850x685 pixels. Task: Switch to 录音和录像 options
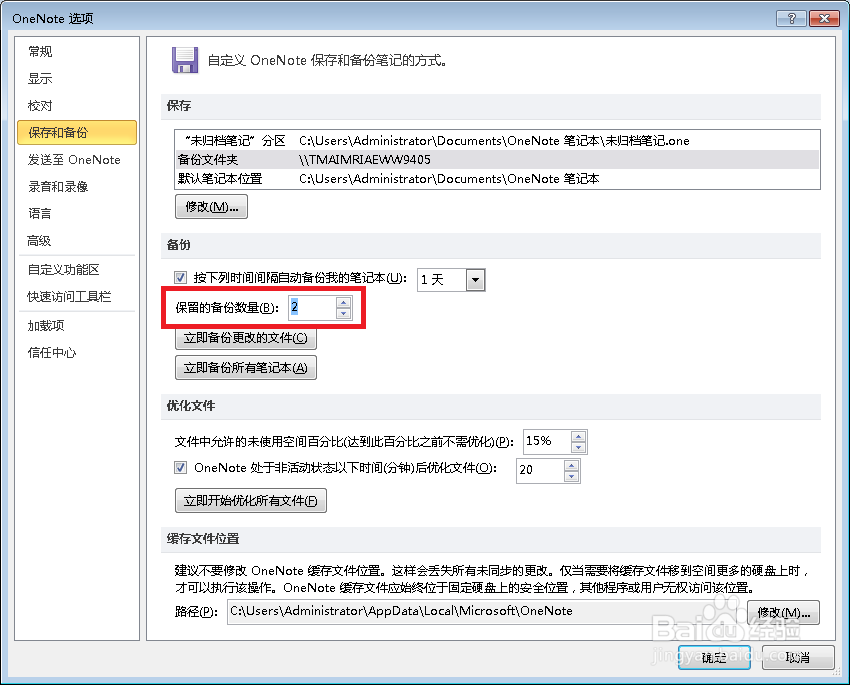pos(76,187)
